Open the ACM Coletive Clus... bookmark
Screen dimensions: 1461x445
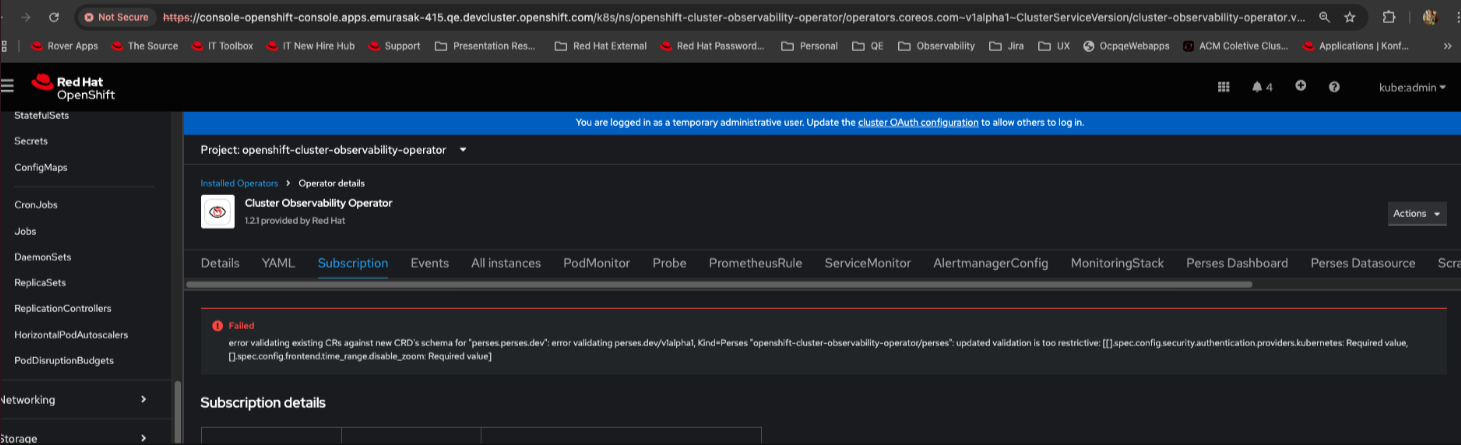pyautogui.click(x=1235, y=46)
